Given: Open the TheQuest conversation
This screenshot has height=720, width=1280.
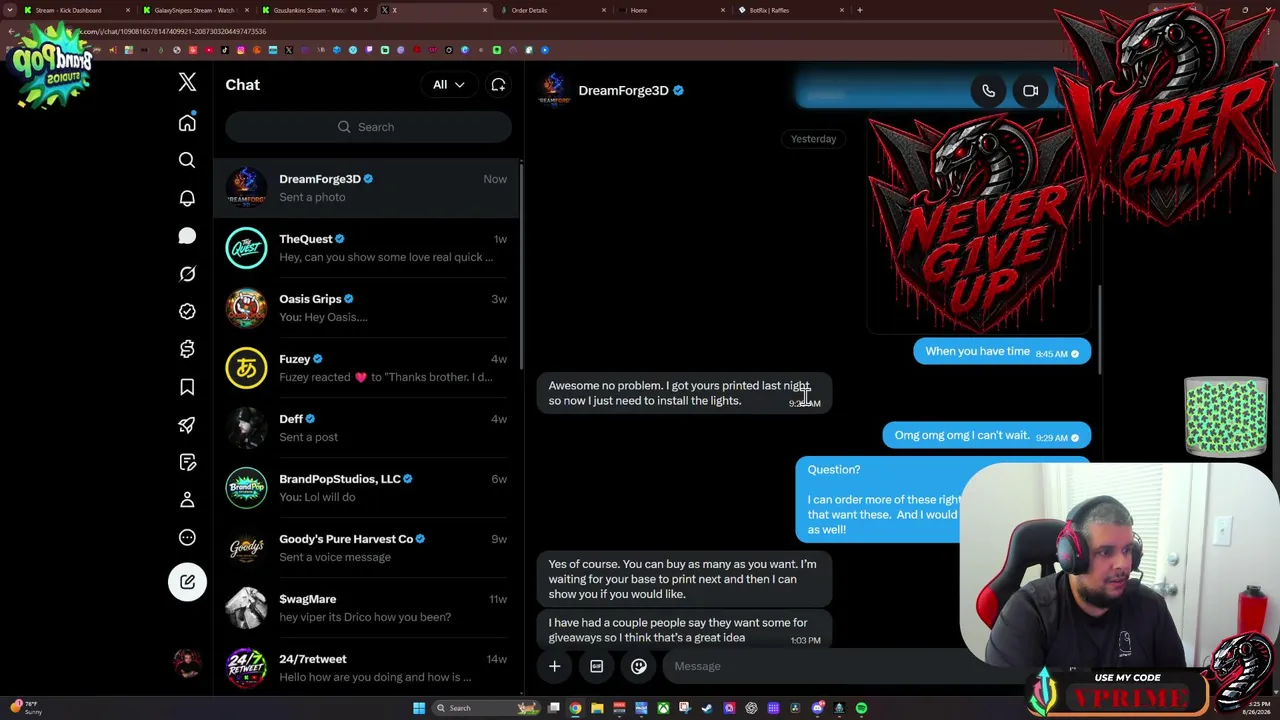Looking at the screenshot, I should coord(368,248).
